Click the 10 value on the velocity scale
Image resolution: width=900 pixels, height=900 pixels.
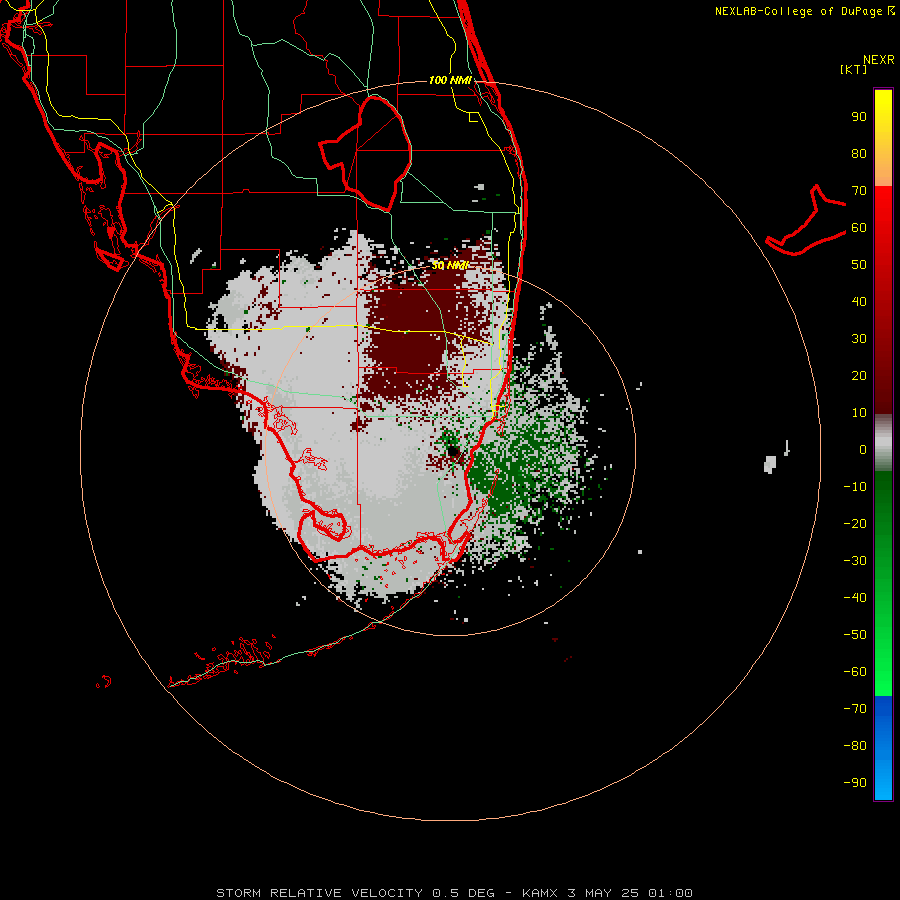859,413
